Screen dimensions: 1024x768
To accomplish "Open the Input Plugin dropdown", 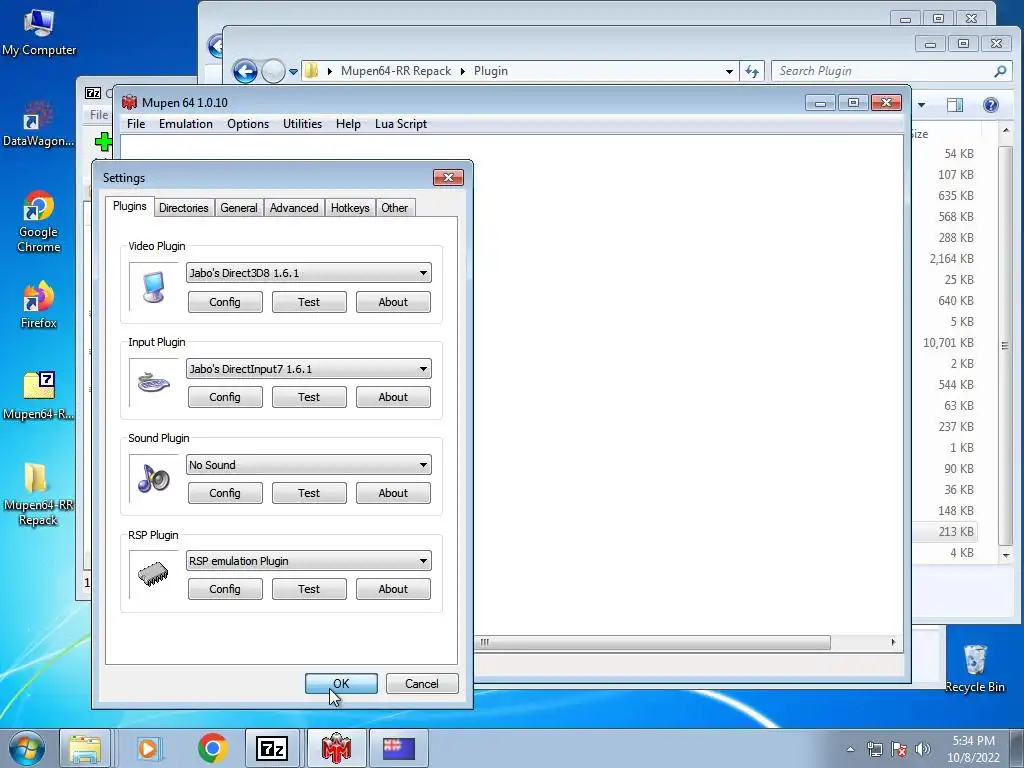I will 308,369.
